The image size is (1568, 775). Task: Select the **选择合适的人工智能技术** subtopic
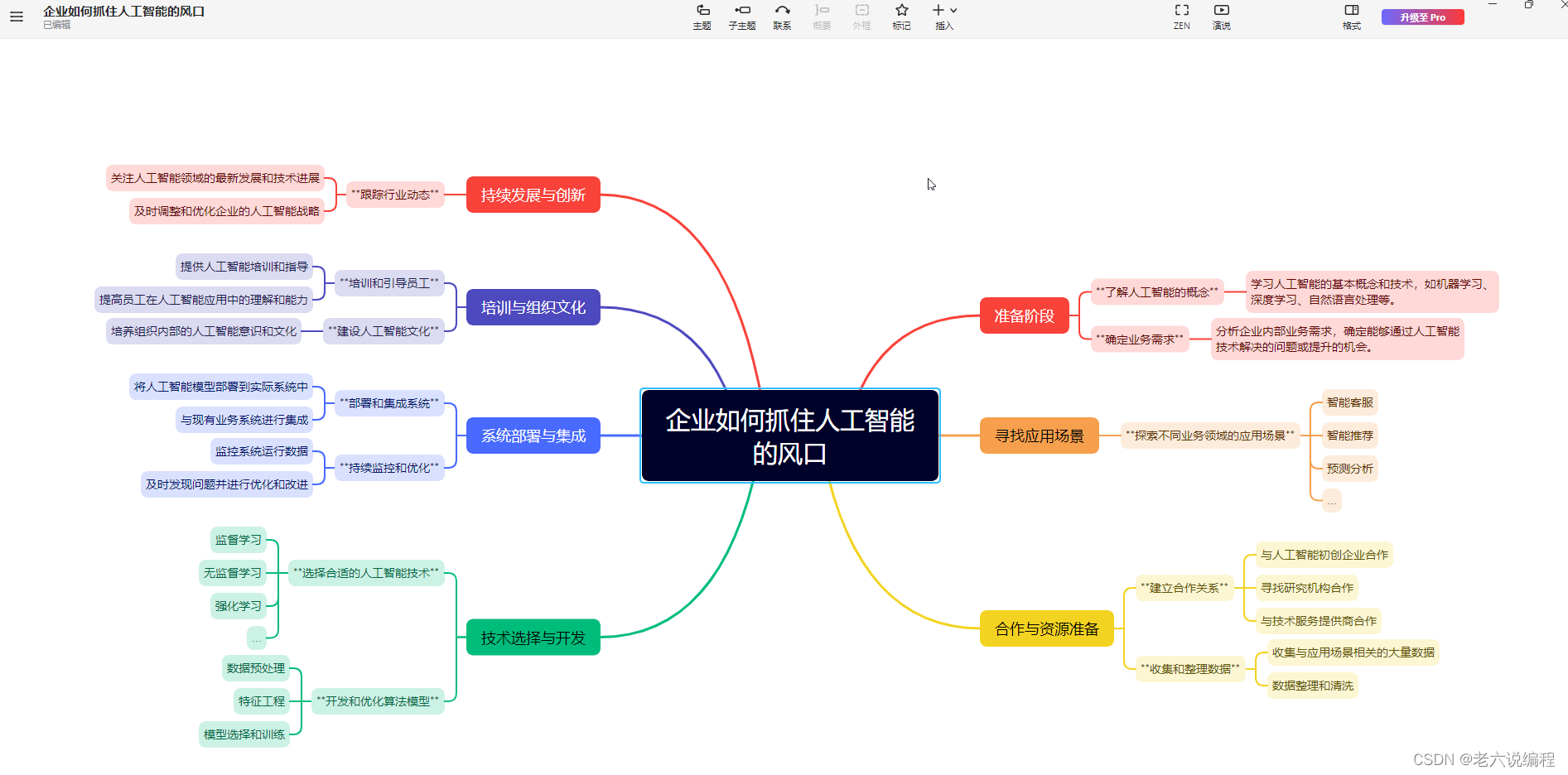tap(366, 573)
